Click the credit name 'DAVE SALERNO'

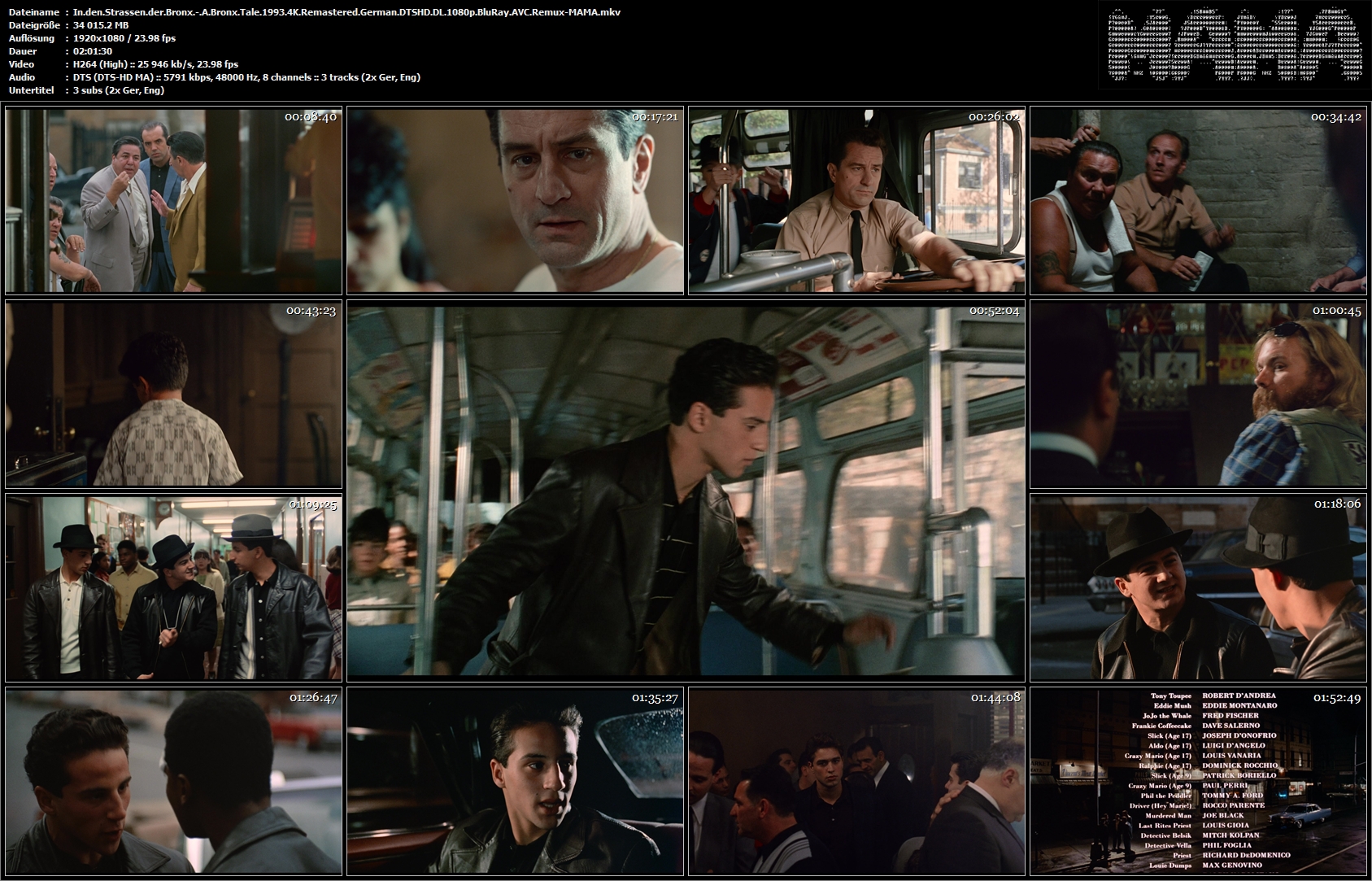[x=1230, y=726]
